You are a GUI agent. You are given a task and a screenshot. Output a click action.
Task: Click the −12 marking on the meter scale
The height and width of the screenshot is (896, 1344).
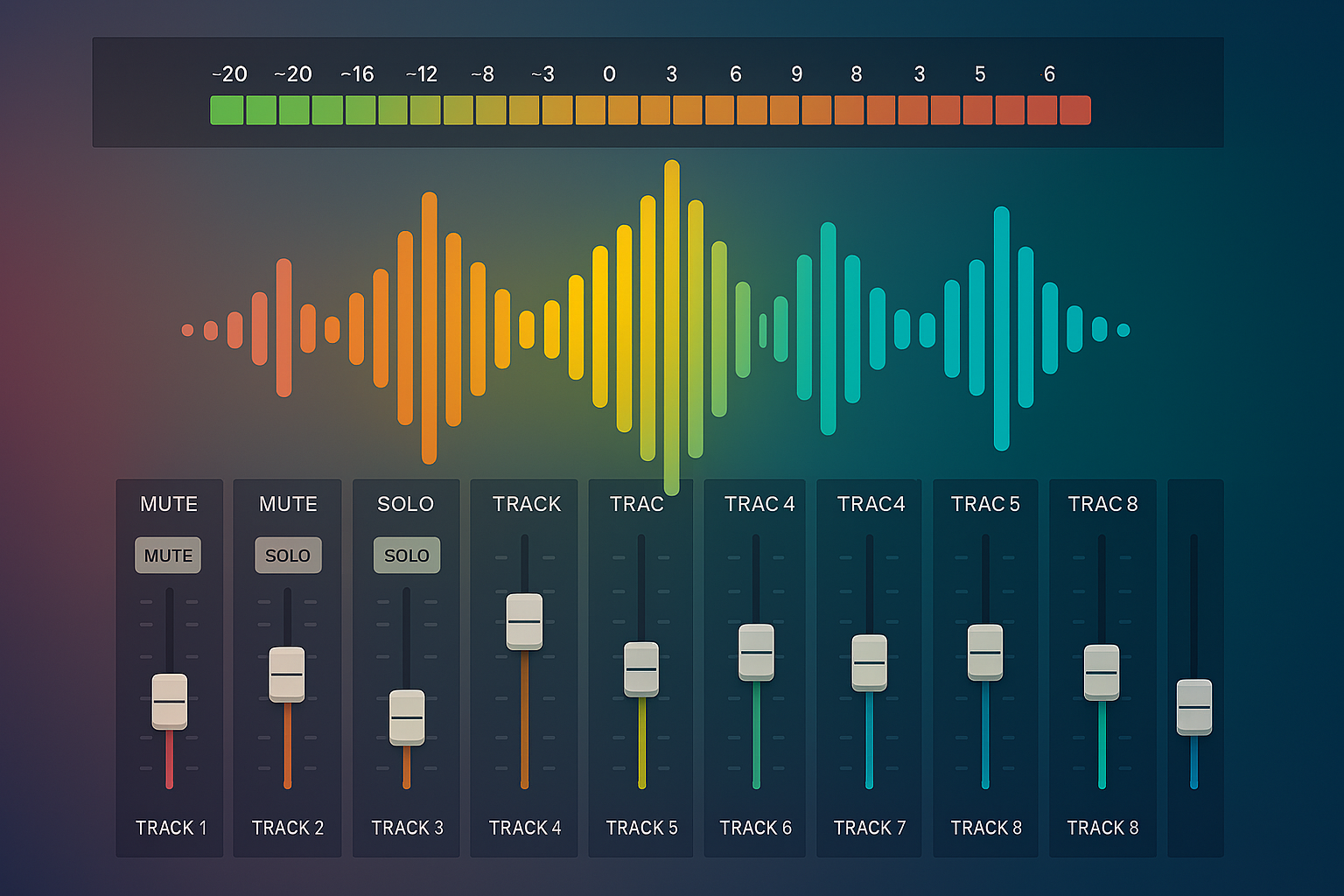422,74
